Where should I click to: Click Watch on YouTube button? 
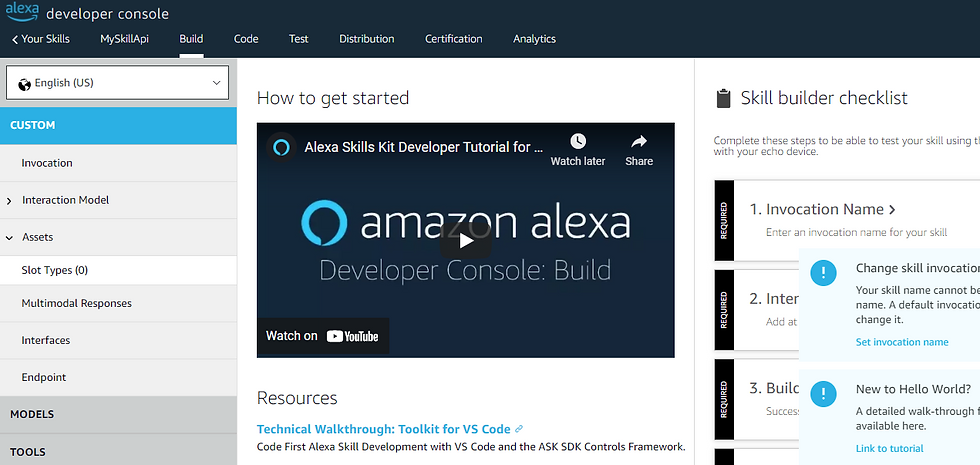click(323, 336)
